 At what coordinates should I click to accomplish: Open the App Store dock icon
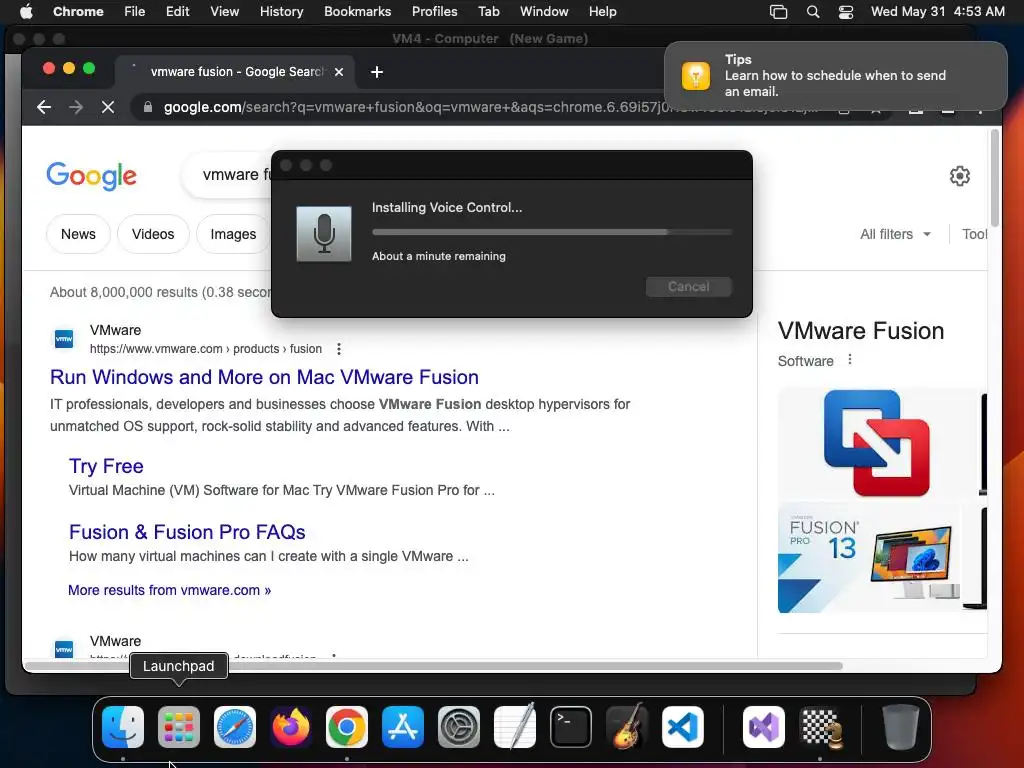(x=403, y=727)
